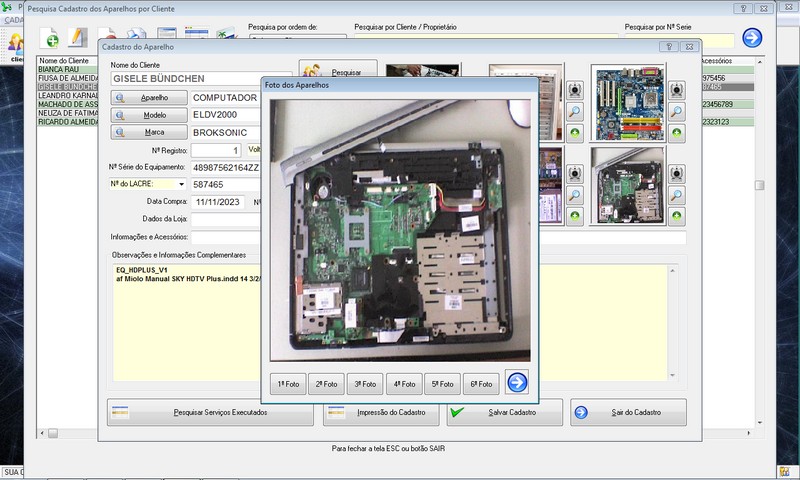
Task: Click the application icon in top-left corner
Action: coord(6,7)
